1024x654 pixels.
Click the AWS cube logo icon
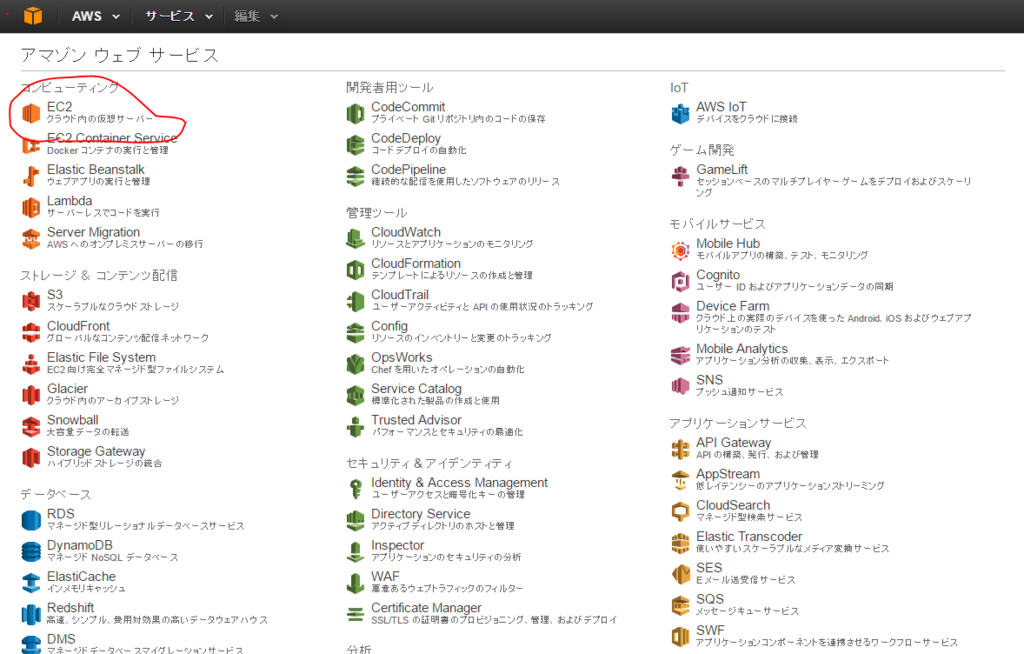point(33,16)
